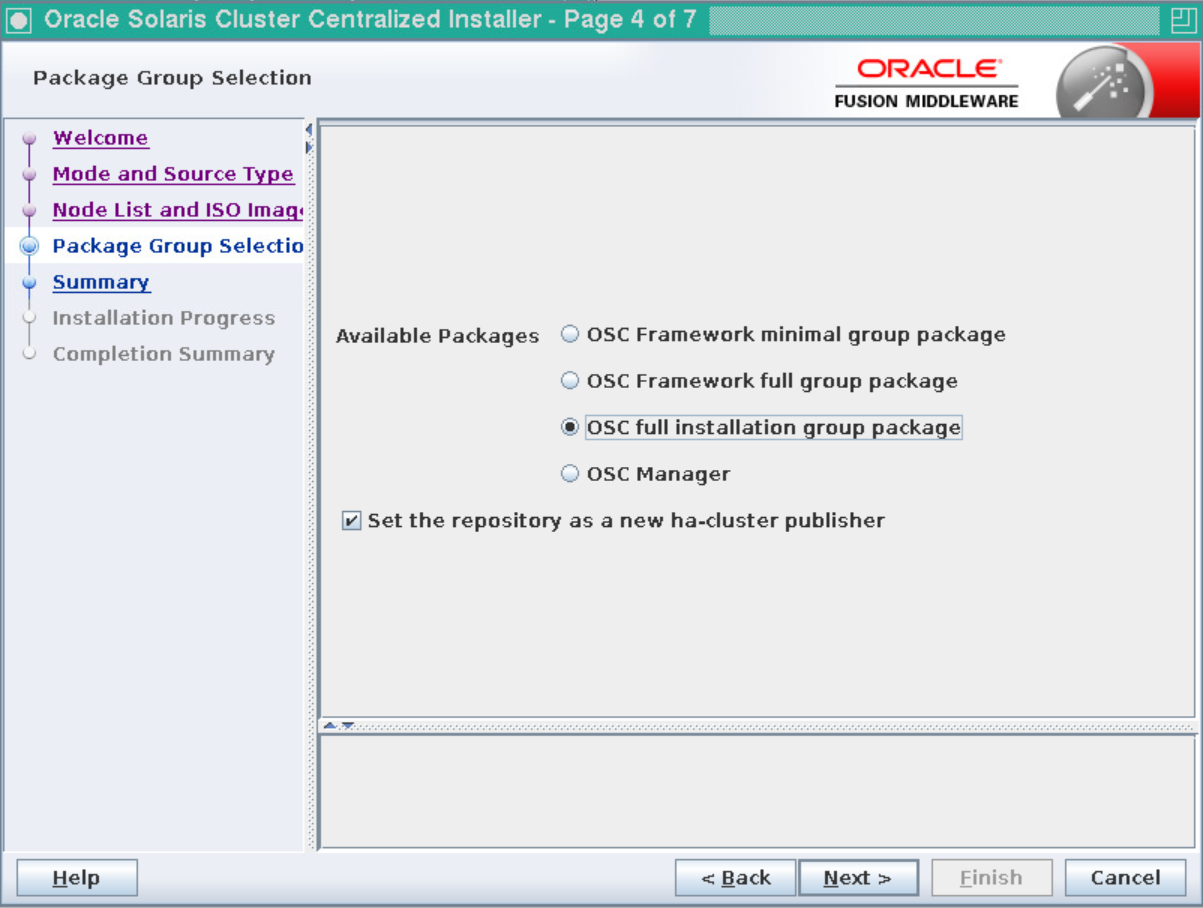Open the Mode and Source Type step

pyautogui.click(x=173, y=174)
